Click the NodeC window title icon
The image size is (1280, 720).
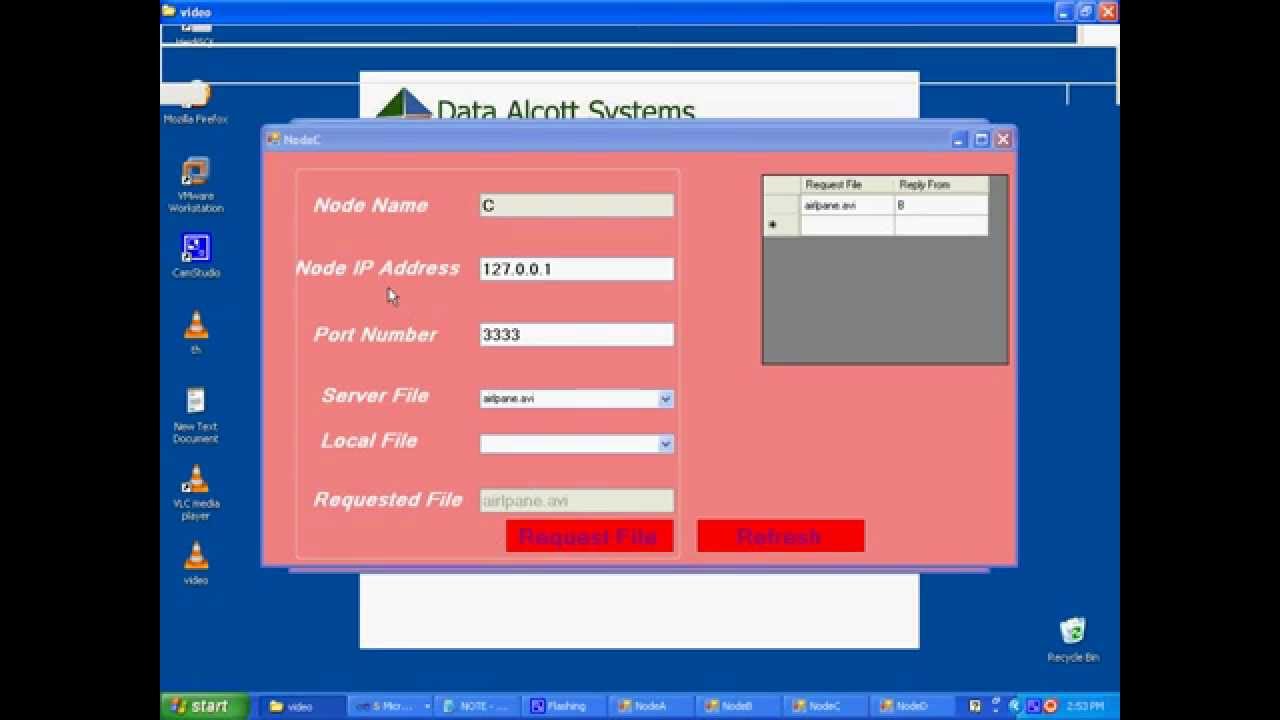274,139
